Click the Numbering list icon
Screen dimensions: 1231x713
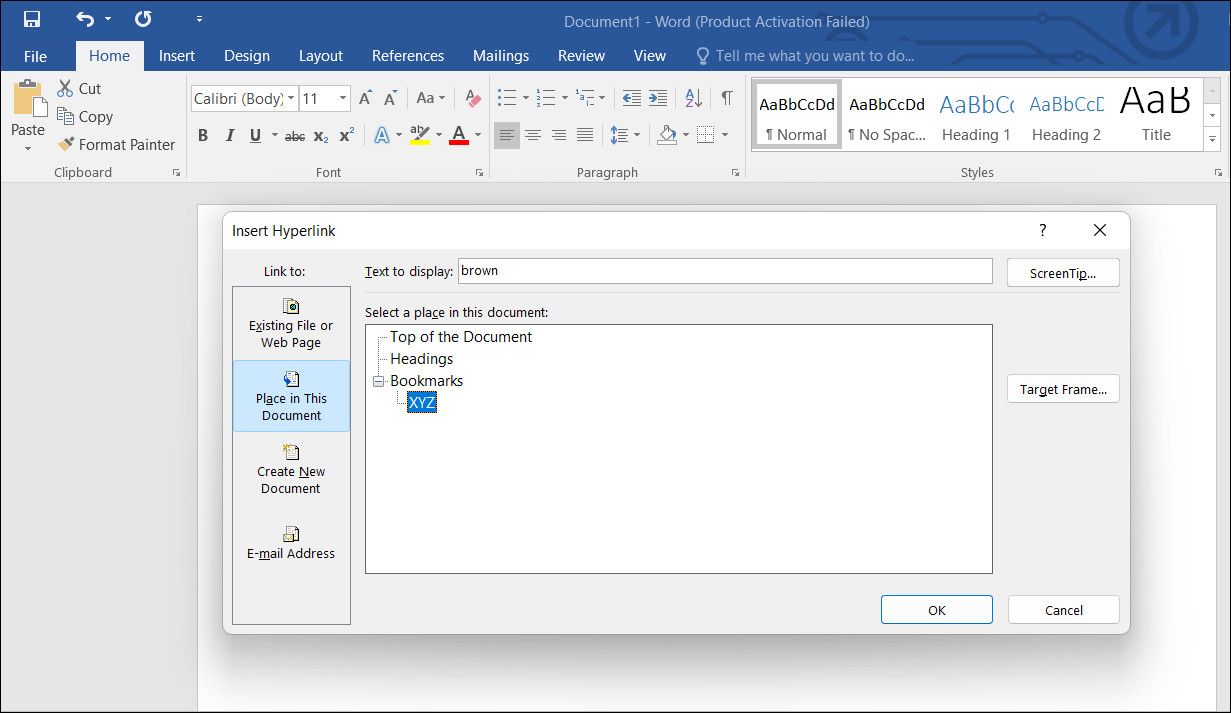click(546, 98)
